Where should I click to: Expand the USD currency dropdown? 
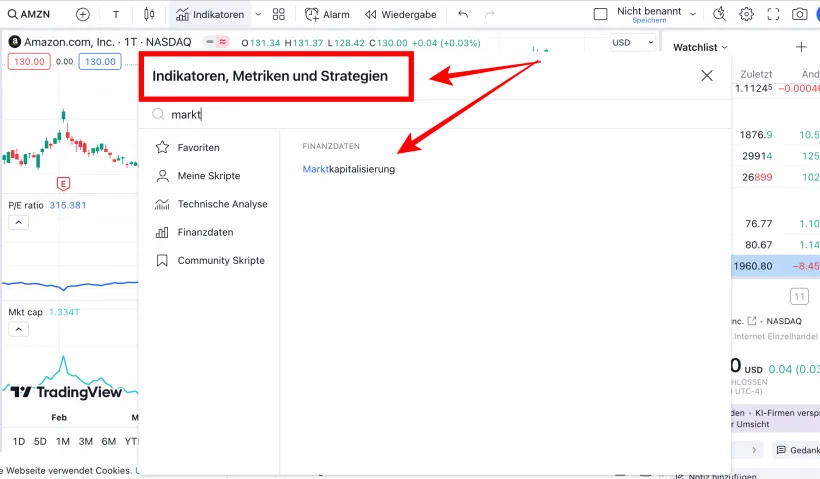tap(634, 42)
